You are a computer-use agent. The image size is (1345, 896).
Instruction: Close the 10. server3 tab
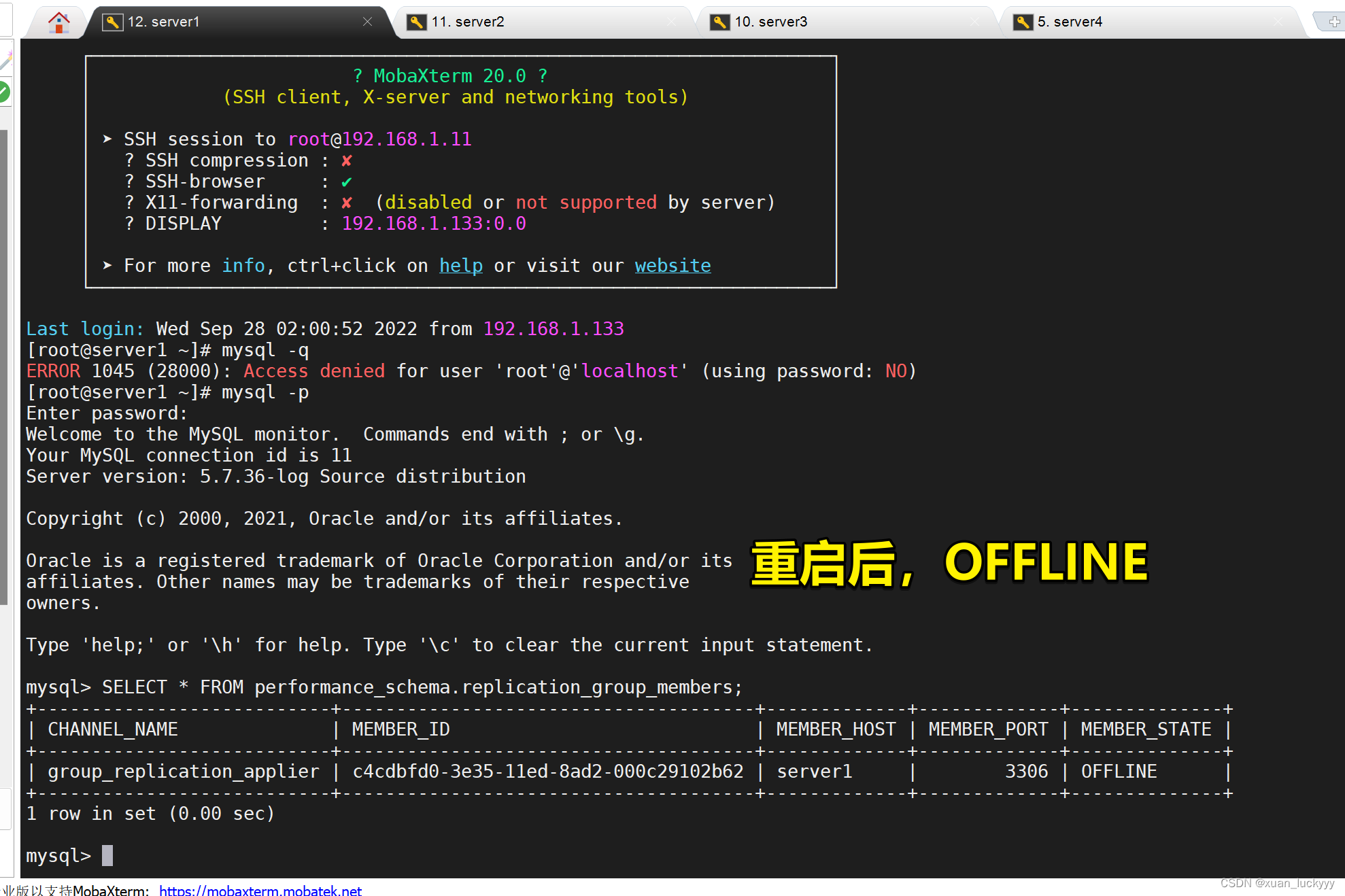(x=975, y=22)
